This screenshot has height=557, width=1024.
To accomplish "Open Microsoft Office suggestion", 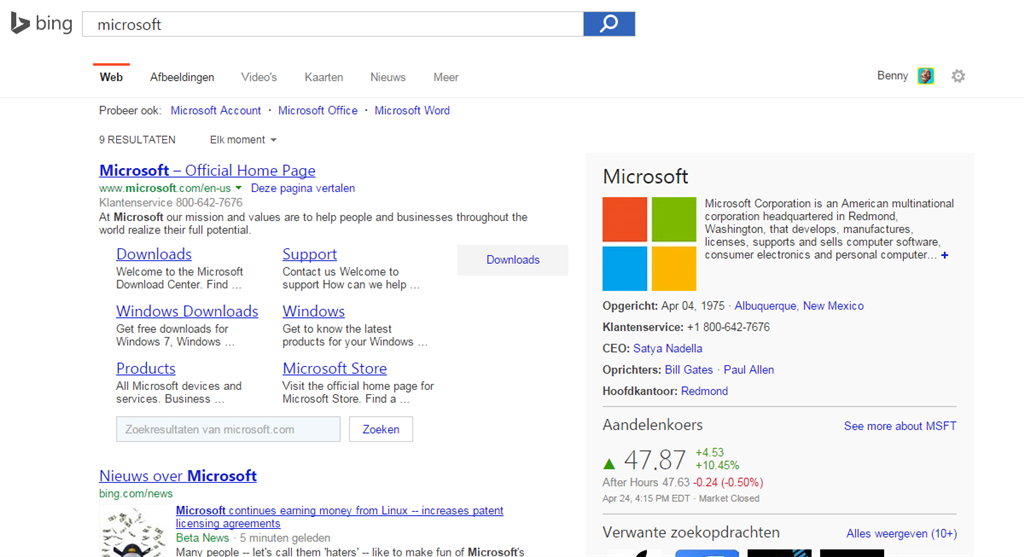I will click(318, 110).
